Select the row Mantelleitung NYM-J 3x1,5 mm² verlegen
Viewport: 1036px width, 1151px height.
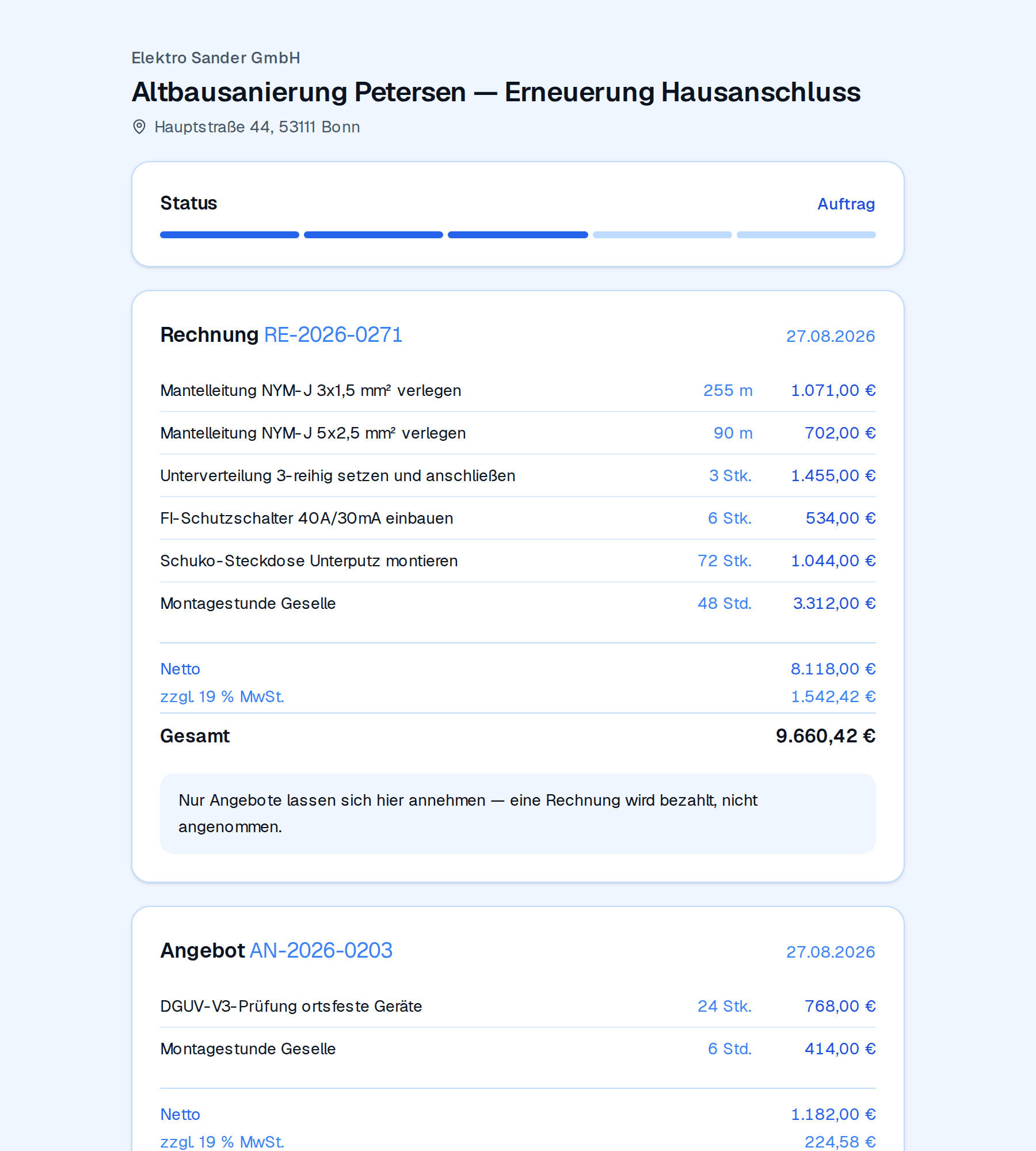pos(518,390)
